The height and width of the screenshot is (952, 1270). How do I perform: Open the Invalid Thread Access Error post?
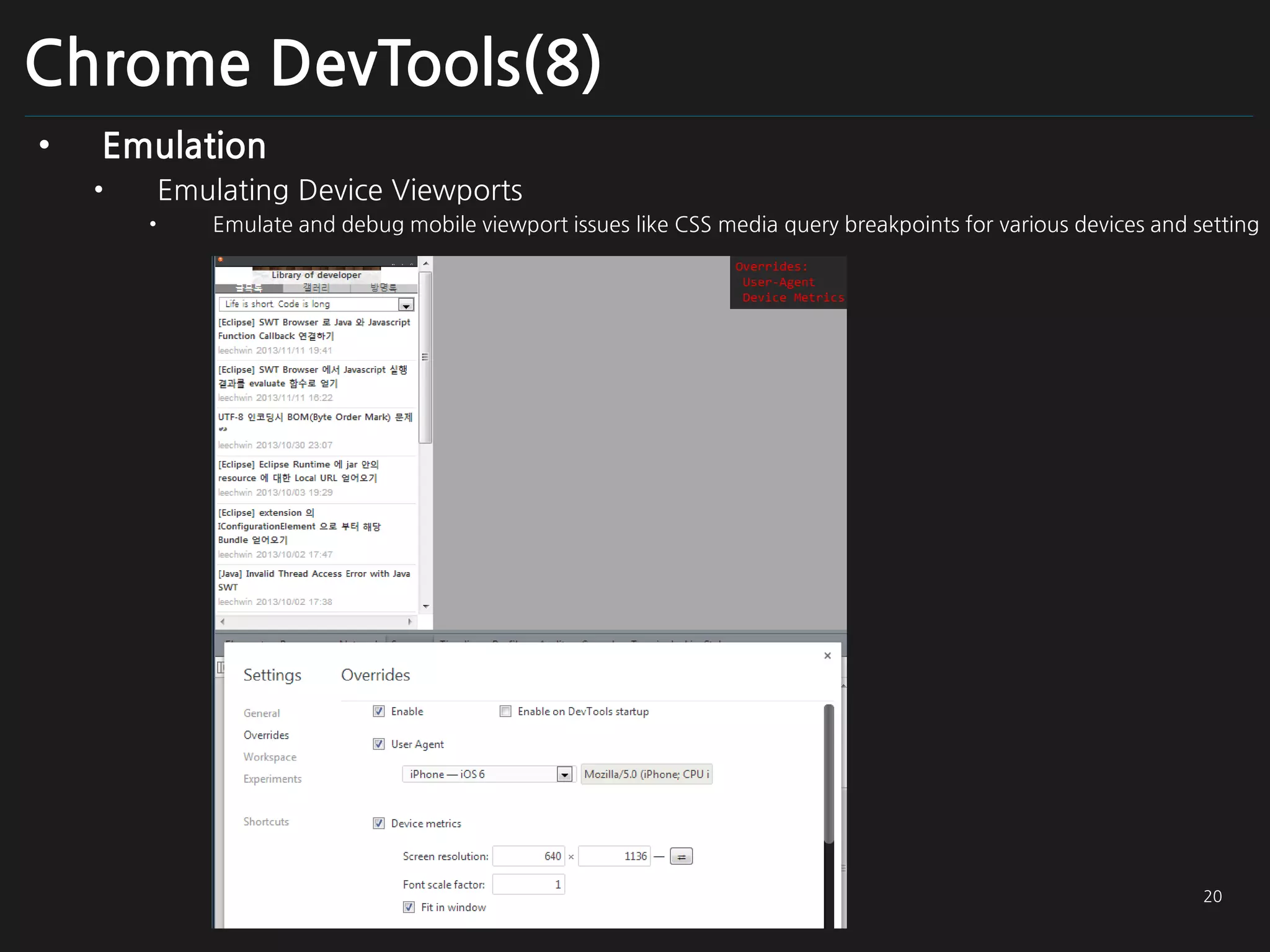pos(314,580)
